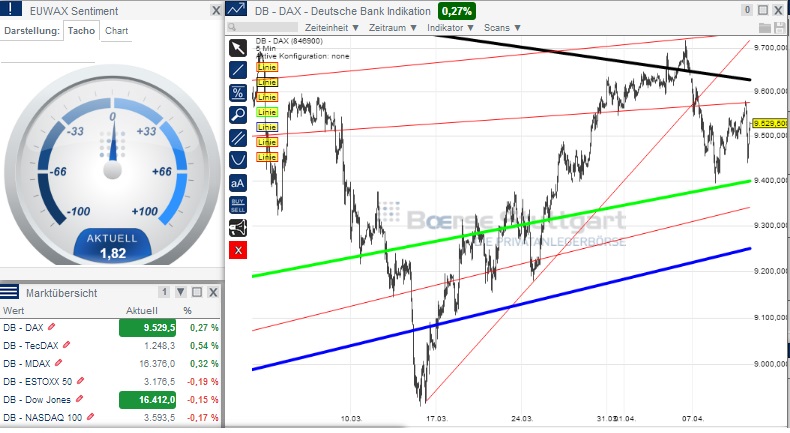Switch to the Tacho view tab
Screen dimensions: 790x433
[81, 31]
